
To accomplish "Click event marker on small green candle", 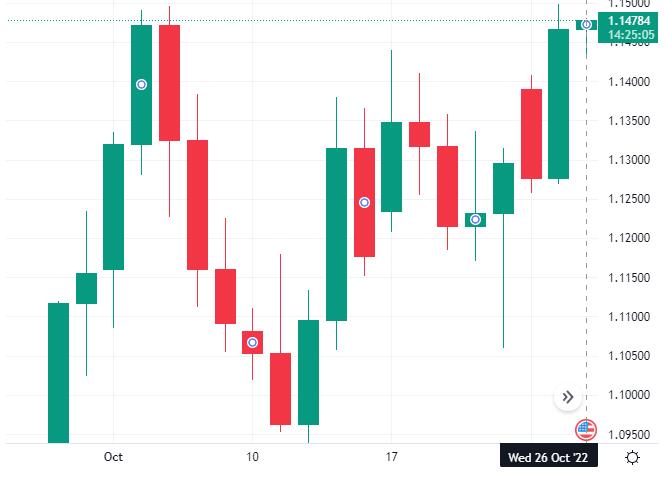I will (x=476, y=219).
